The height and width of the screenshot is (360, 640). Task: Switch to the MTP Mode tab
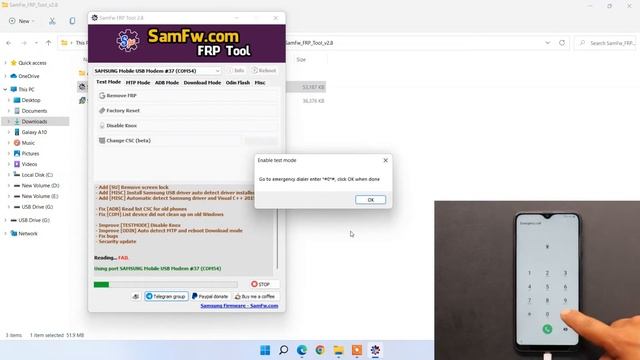[x=138, y=82]
